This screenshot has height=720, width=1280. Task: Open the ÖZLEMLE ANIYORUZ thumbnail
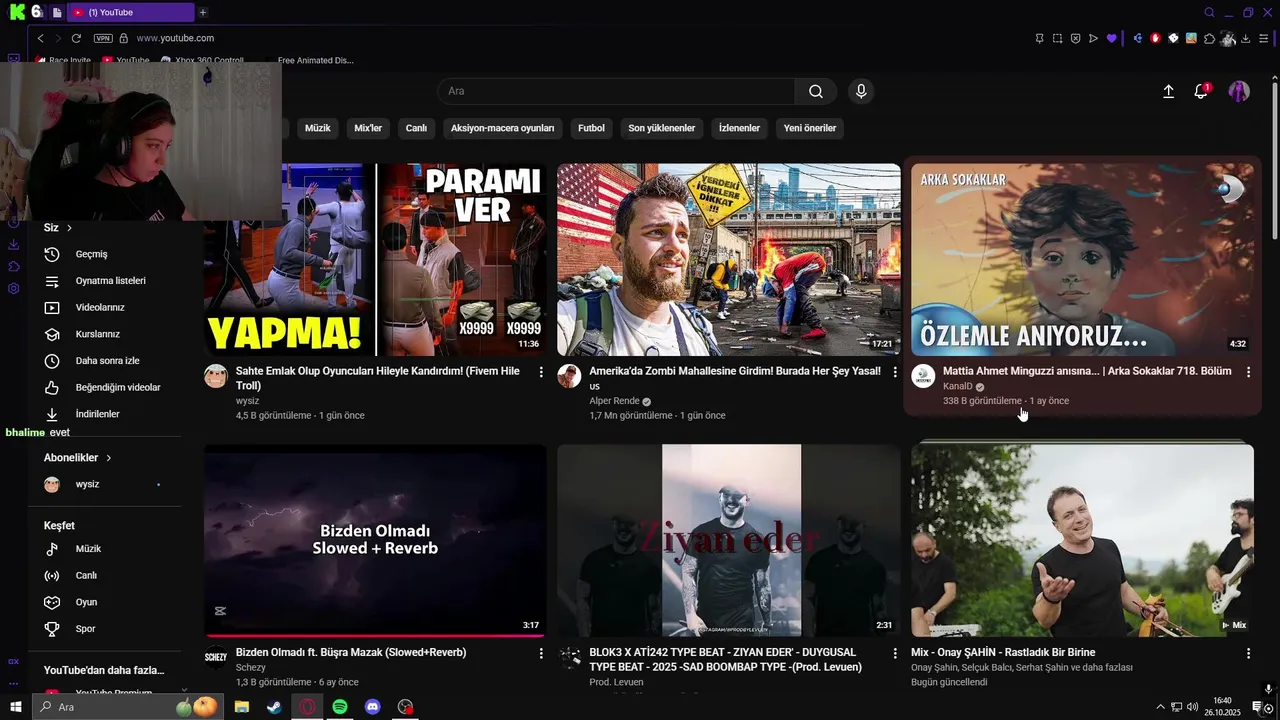(x=1082, y=260)
